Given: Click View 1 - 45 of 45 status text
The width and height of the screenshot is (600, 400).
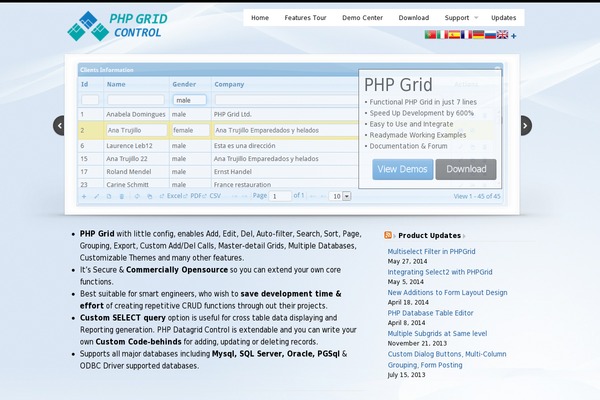Looking at the screenshot, I should point(477,196).
